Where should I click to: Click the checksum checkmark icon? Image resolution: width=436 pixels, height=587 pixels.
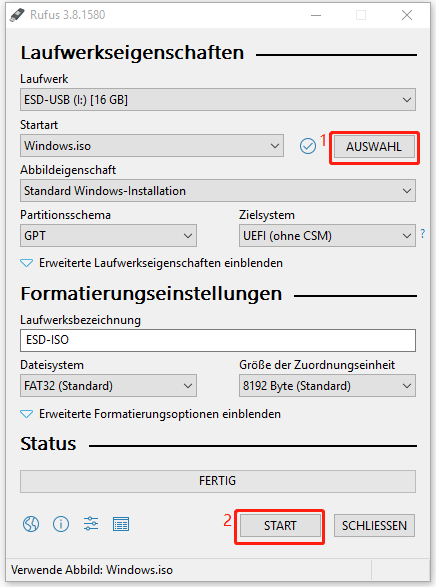point(308,146)
